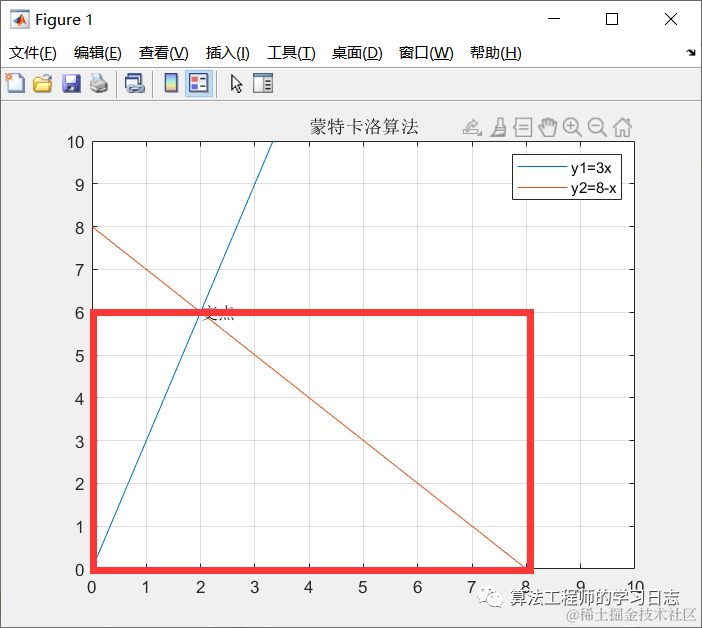Enable data tips on the axes toolbar
Viewport: 702px width, 628px height.
click(522, 128)
